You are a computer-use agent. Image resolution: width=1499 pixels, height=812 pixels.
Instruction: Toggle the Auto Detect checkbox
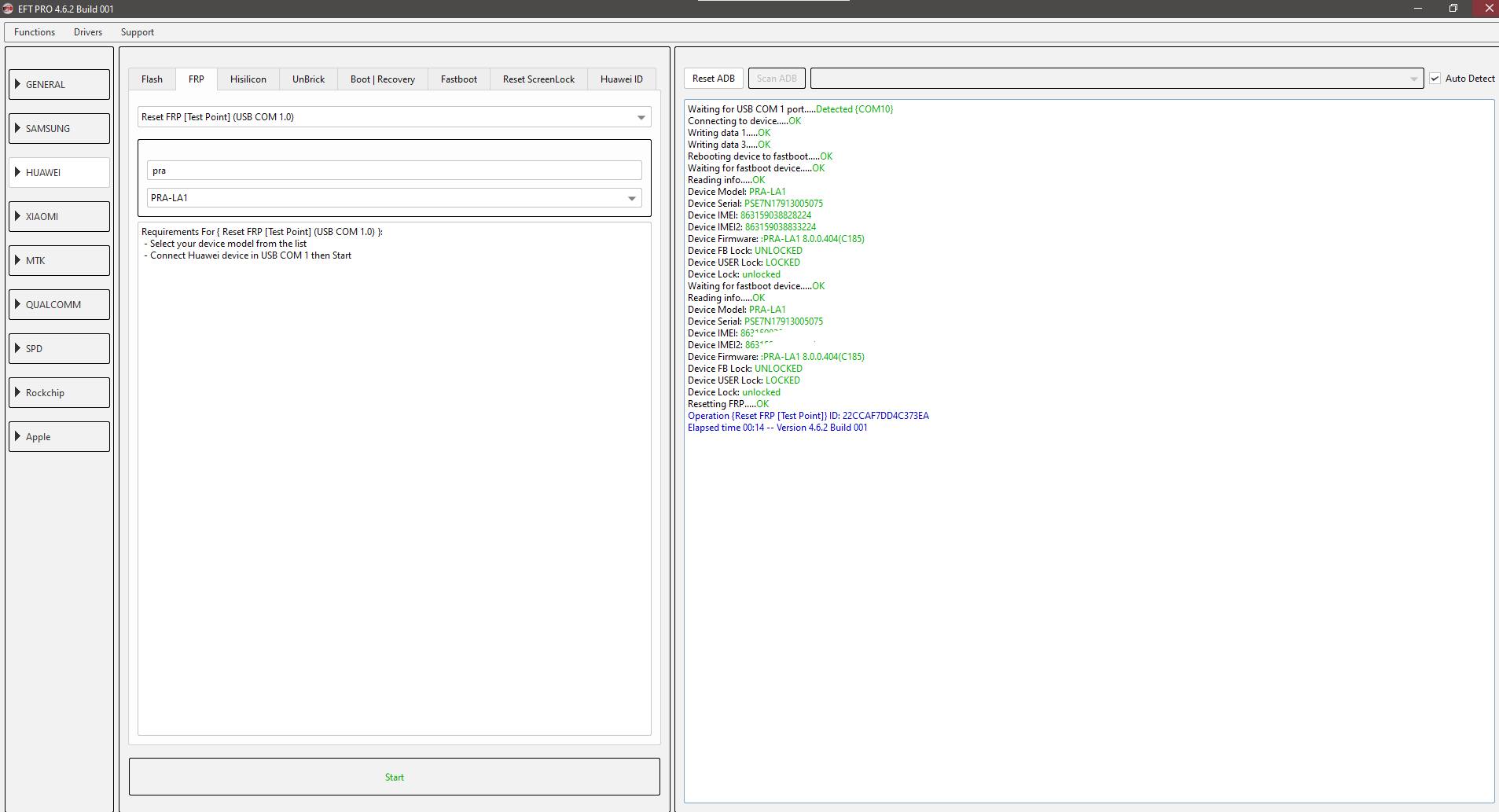1435,79
